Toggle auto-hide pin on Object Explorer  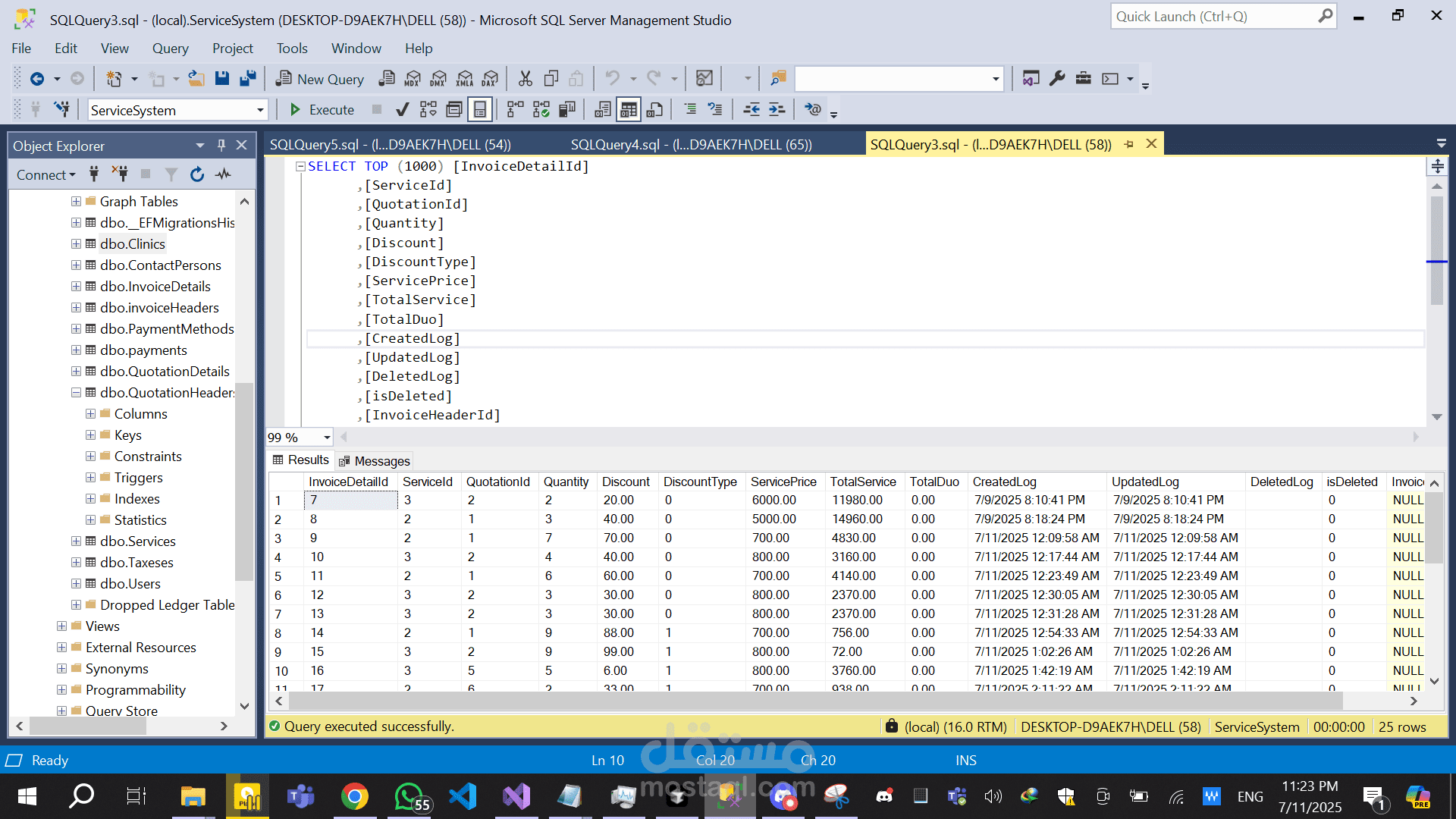point(221,146)
